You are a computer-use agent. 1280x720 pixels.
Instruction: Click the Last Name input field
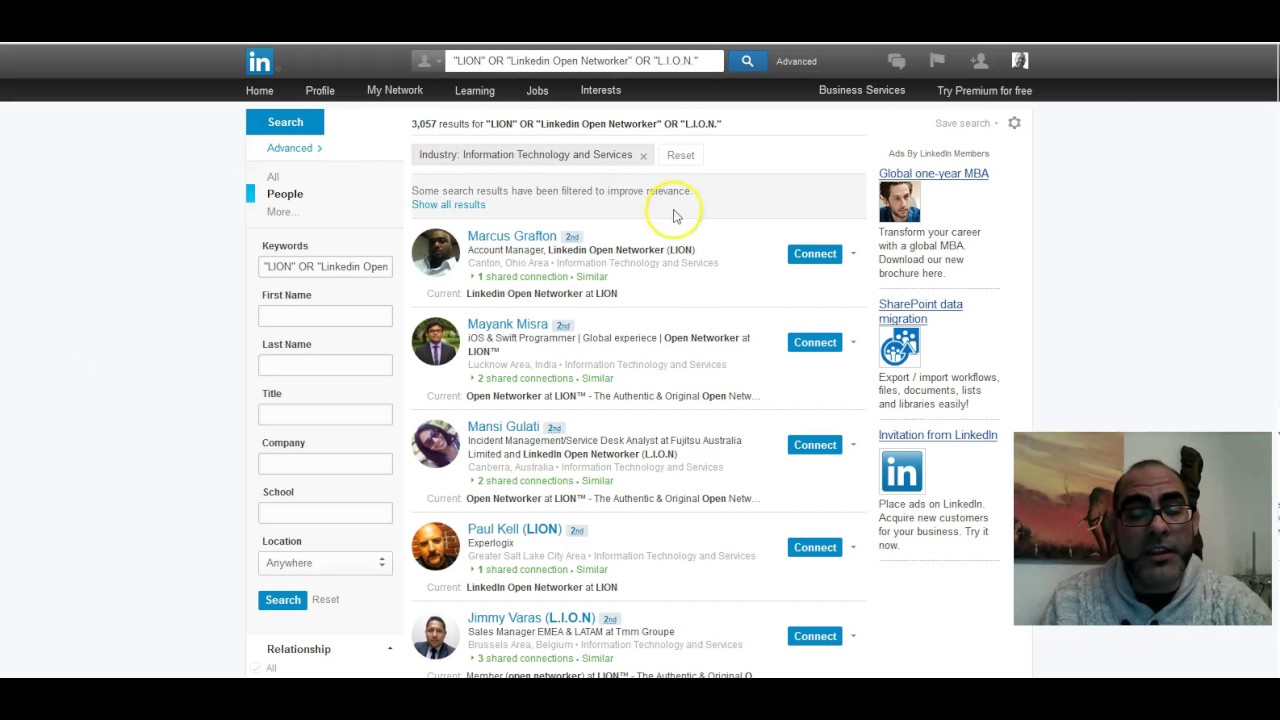[325, 365]
